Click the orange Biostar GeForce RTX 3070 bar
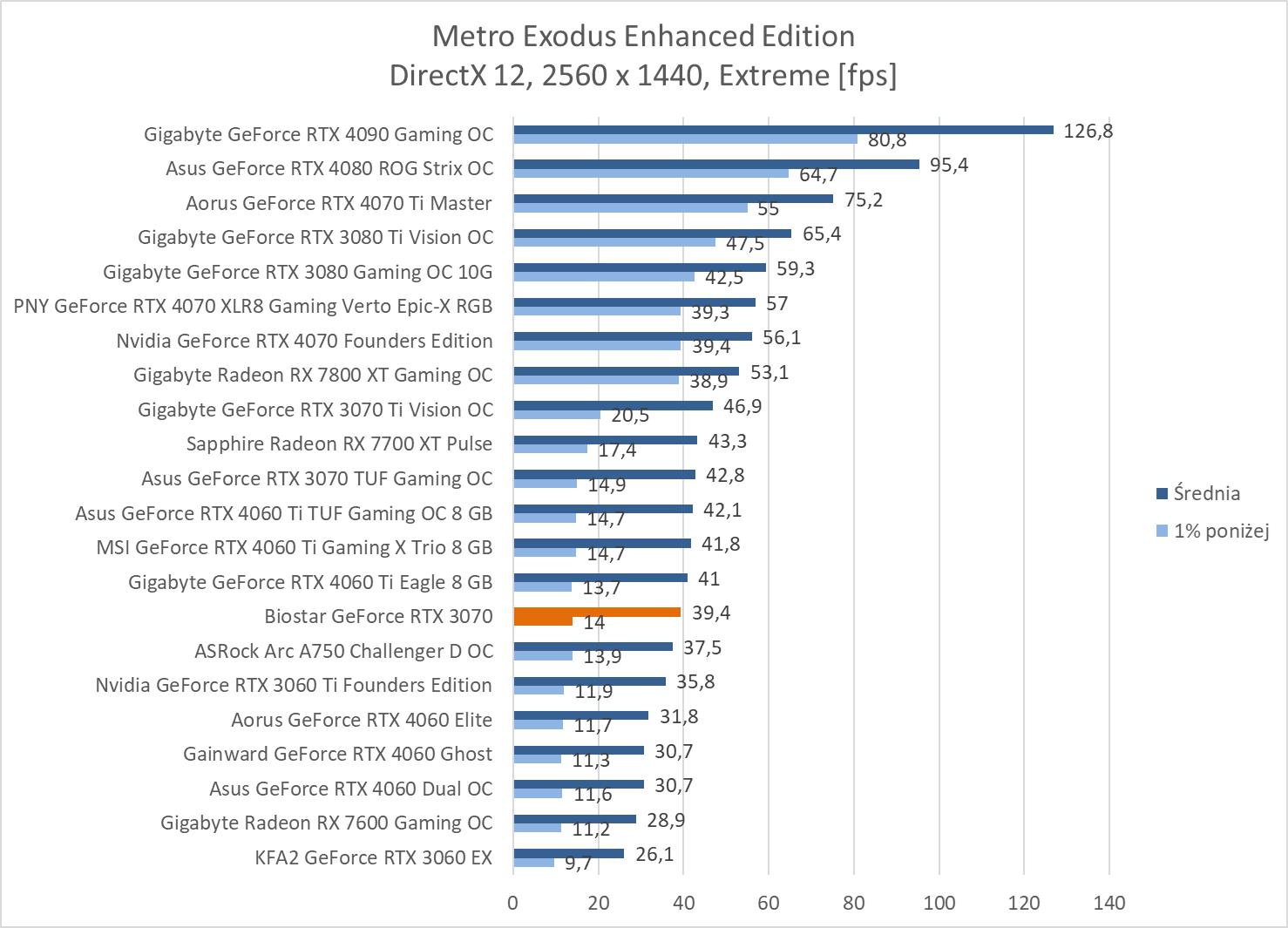 pyautogui.click(x=597, y=612)
